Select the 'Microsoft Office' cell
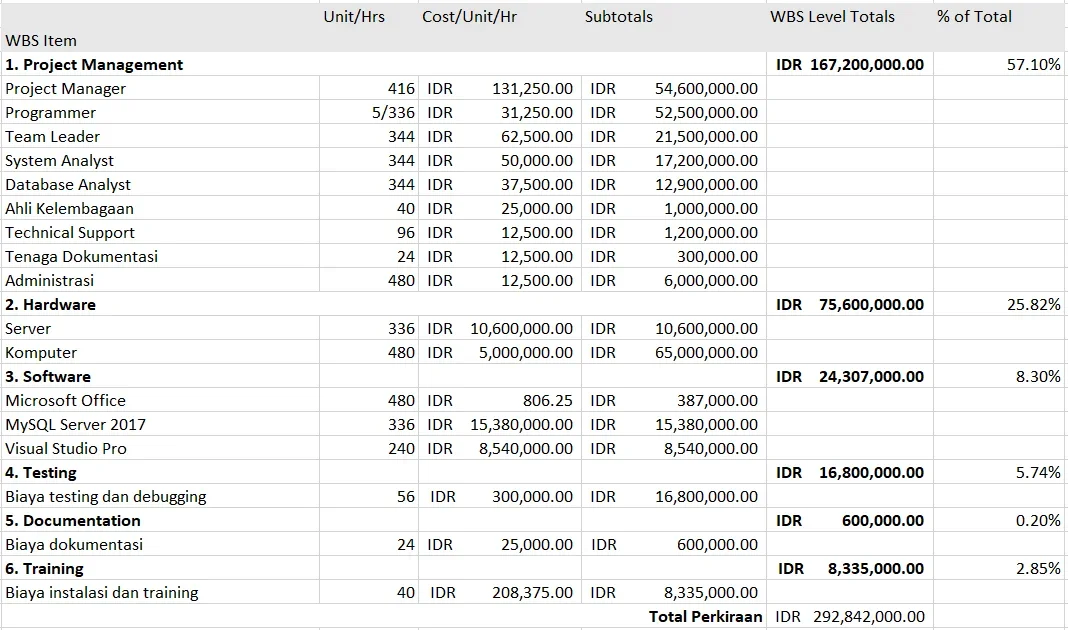1068x630 pixels. click(65, 400)
